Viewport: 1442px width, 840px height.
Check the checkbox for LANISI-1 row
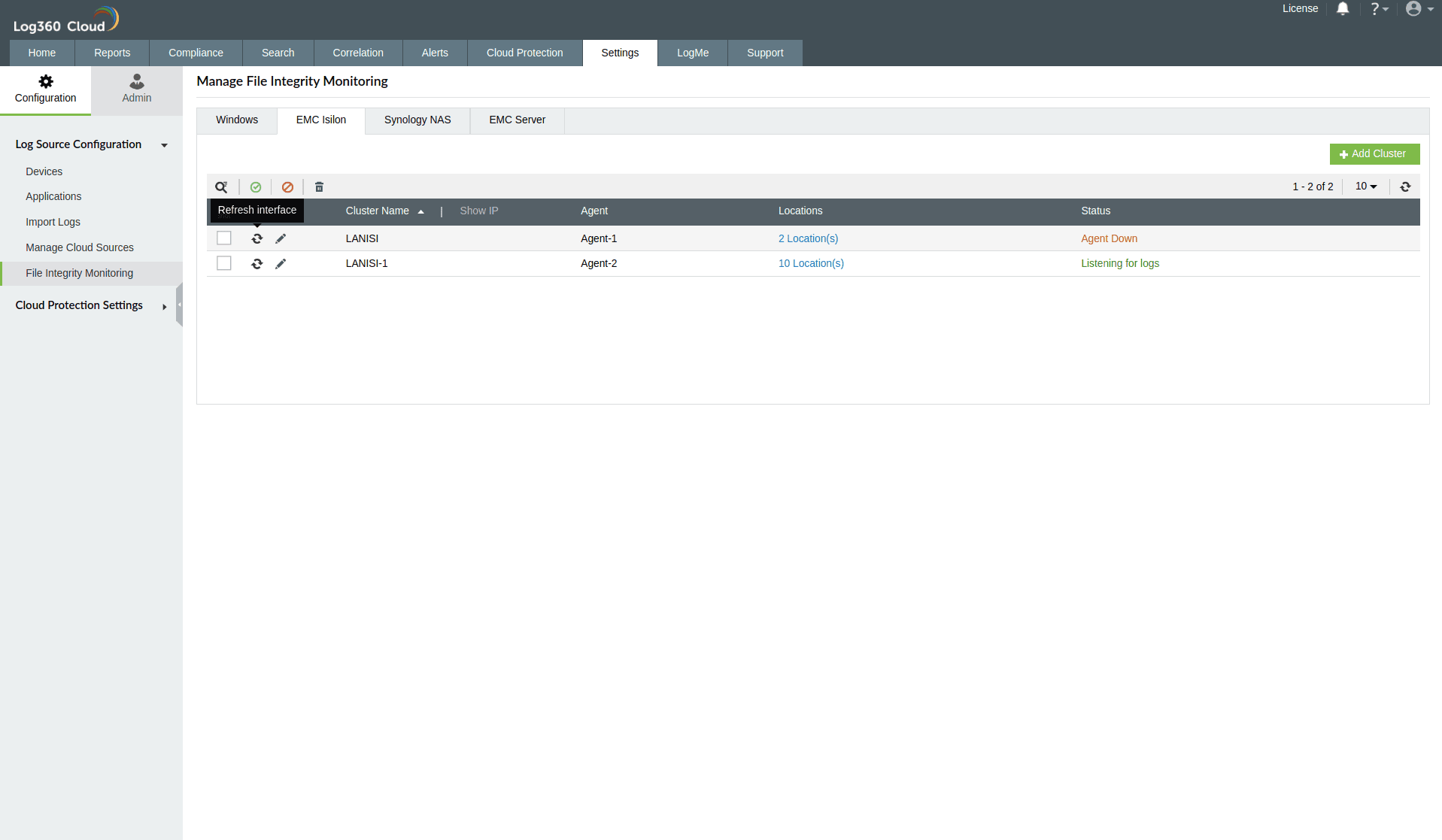(x=223, y=263)
